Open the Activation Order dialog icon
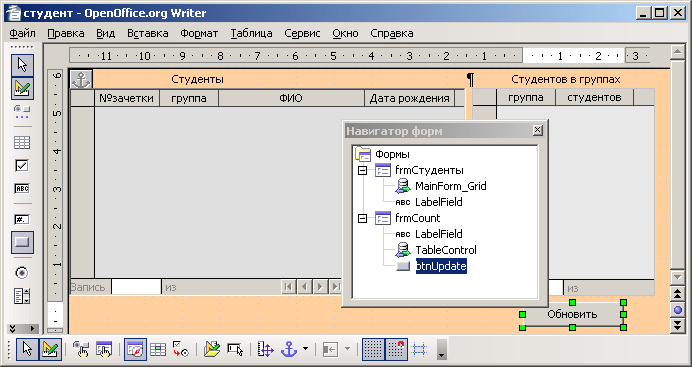The width and height of the screenshot is (692, 367). [x=181, y=350]
